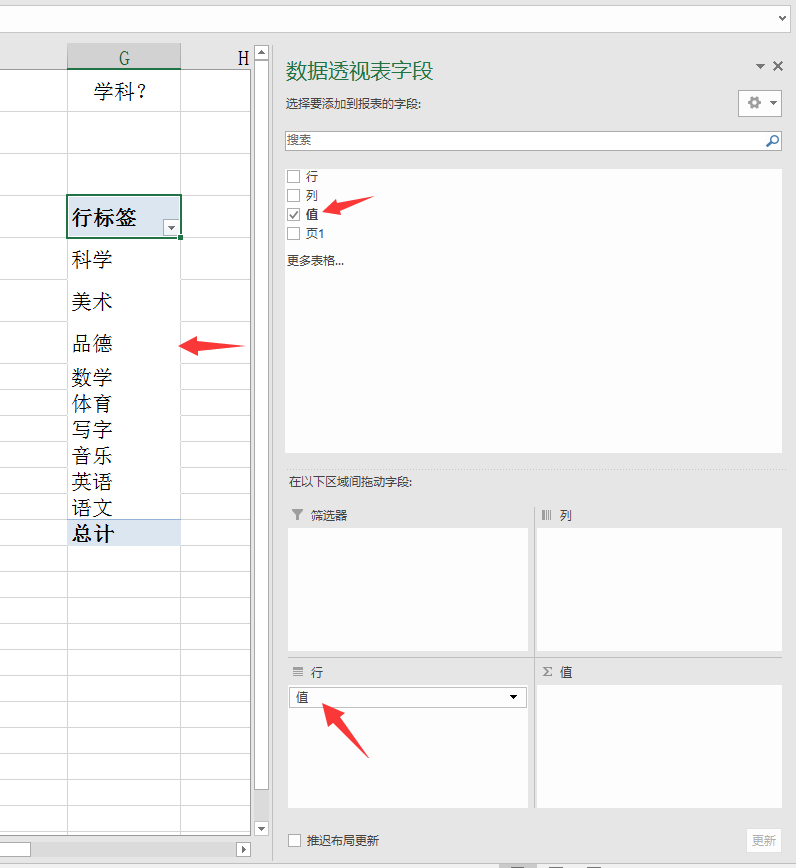Open the pivot field list gear settings
796x868 pixels.
tap(759, 104)
